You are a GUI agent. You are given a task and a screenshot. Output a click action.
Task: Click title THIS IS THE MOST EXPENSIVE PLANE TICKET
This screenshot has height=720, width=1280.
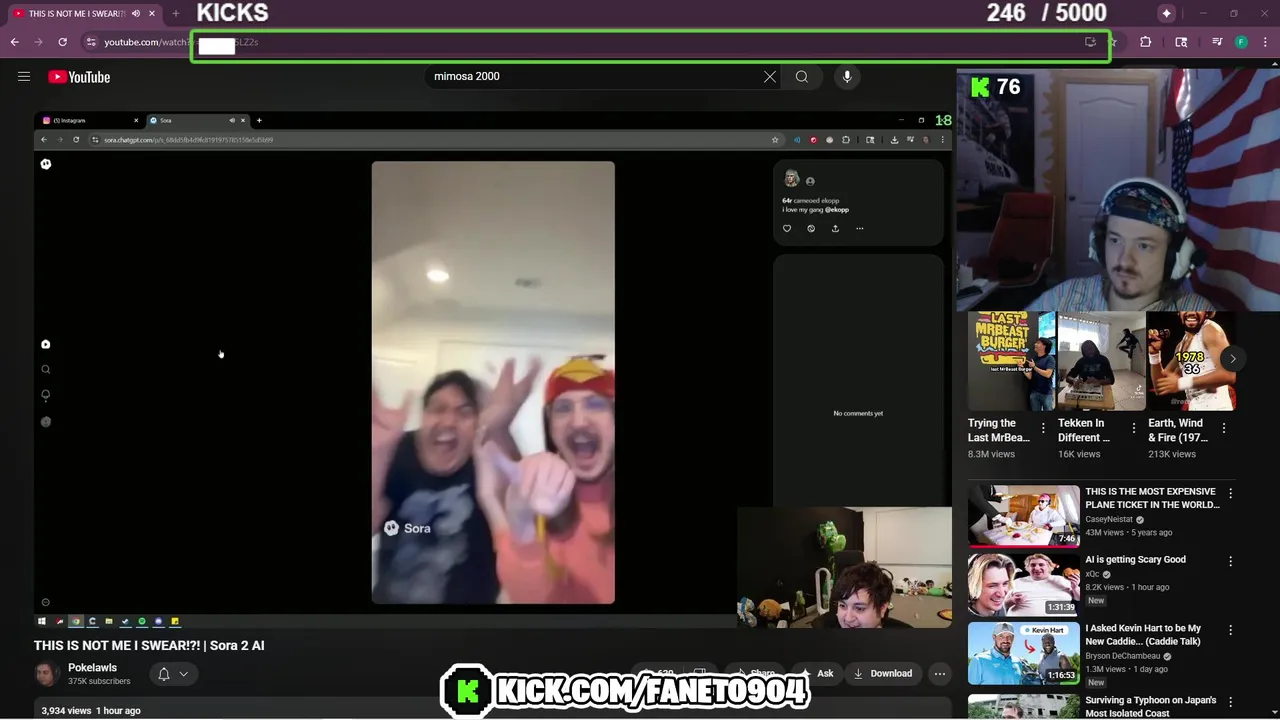(1152, 498)
